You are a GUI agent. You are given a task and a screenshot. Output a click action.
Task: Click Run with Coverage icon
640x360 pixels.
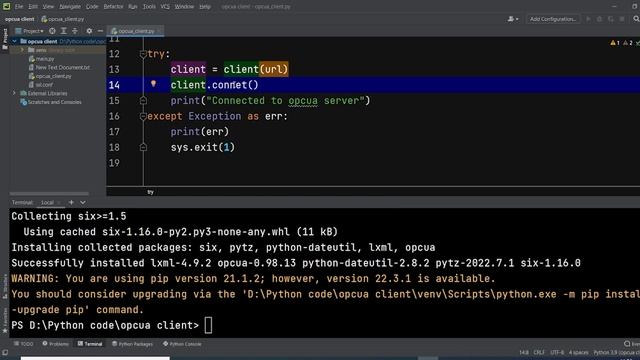pyautogui.click(x=611, y=19)
